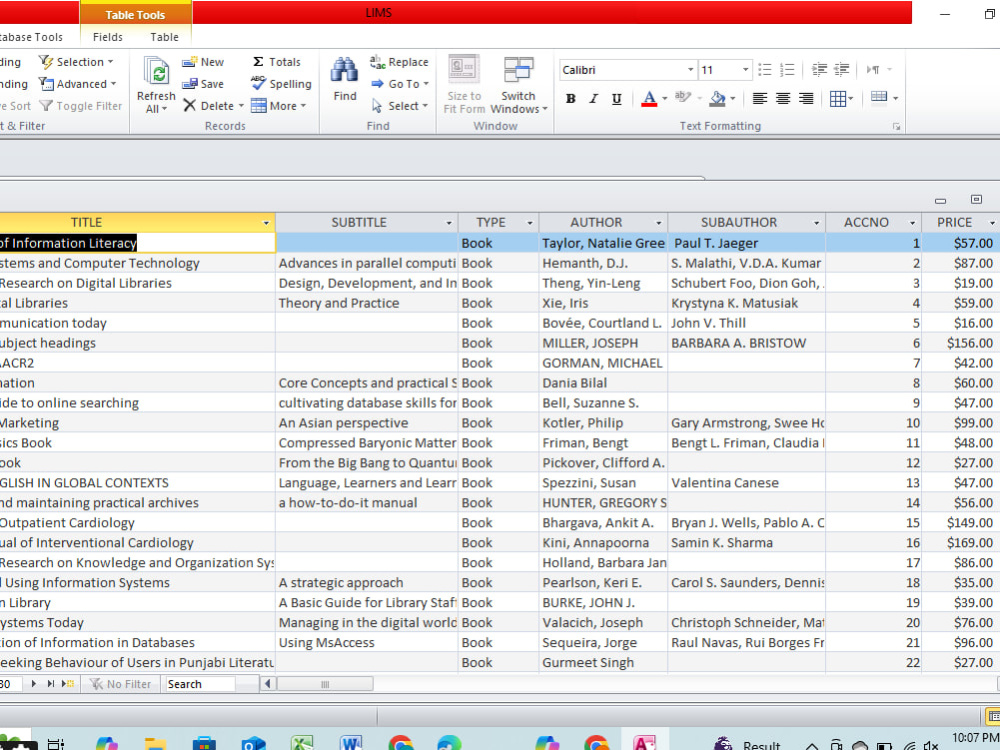
Task: Expand the More records menu
Action: tap(279, 106)
